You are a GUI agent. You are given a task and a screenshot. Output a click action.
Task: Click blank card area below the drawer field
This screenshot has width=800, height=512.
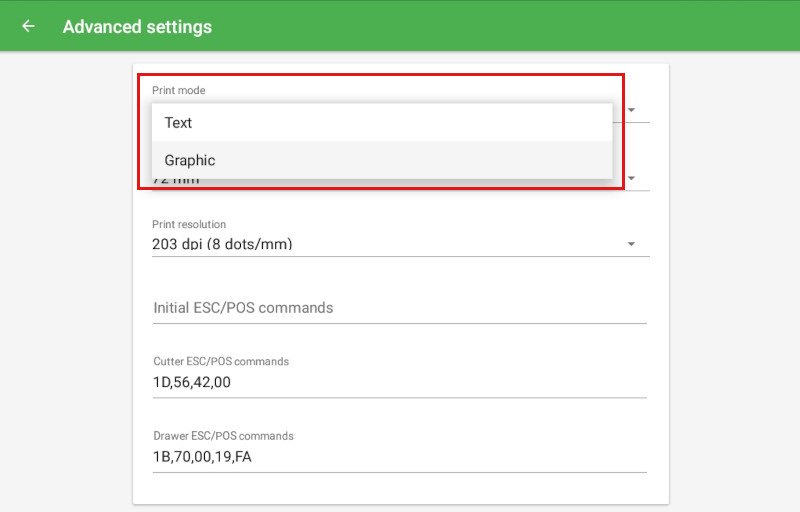tap(400, 488)
